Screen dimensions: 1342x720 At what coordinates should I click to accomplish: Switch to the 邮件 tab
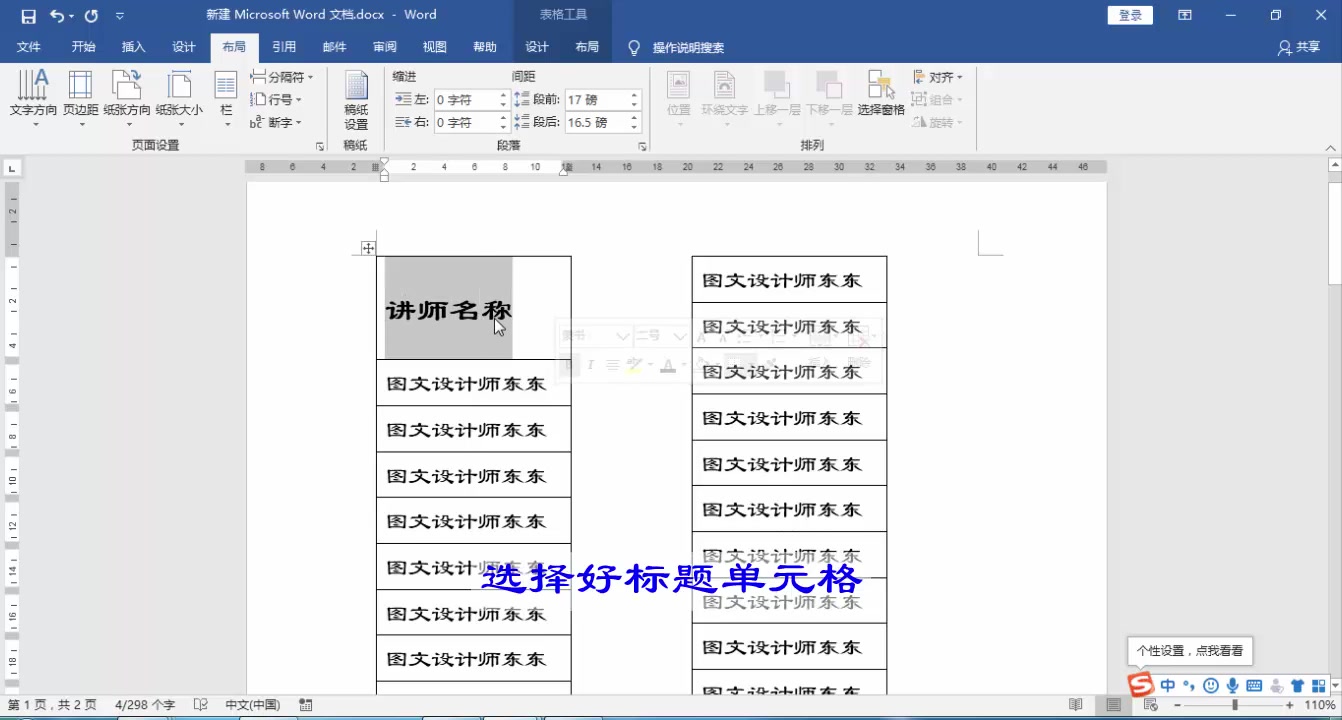point(334,47)
